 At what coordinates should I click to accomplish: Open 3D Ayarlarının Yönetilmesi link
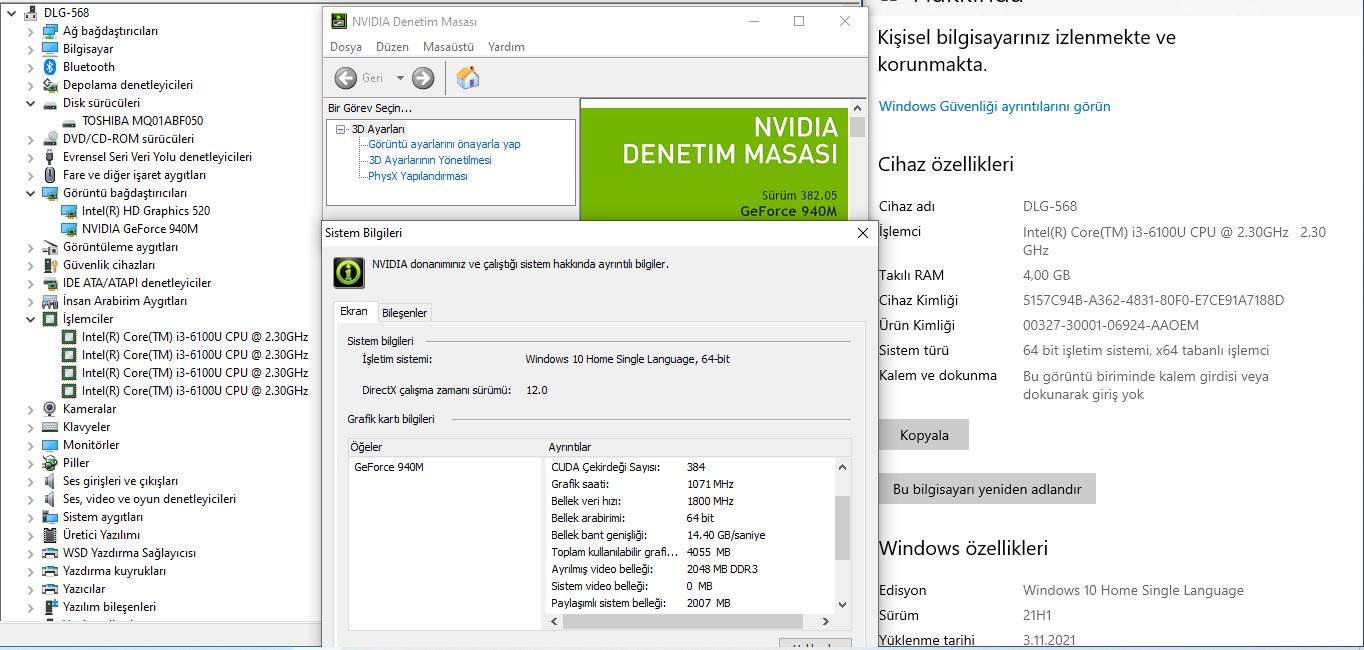tap(430, 160)
